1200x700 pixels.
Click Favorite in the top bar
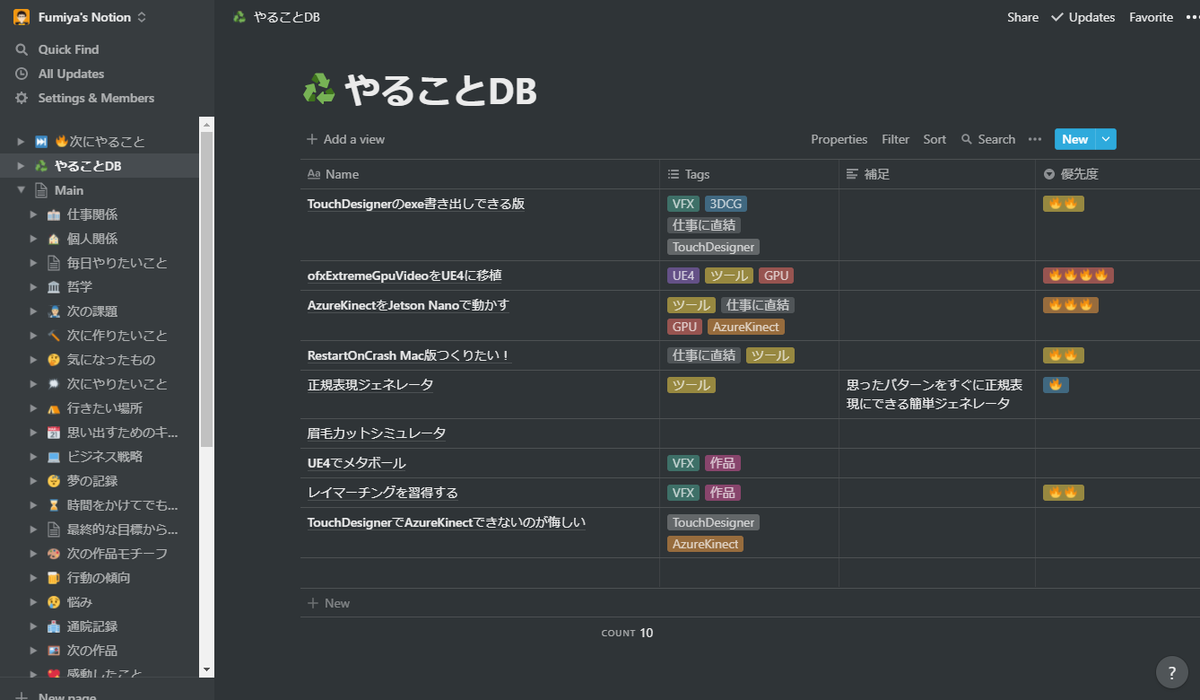(x=1151, y=17)
